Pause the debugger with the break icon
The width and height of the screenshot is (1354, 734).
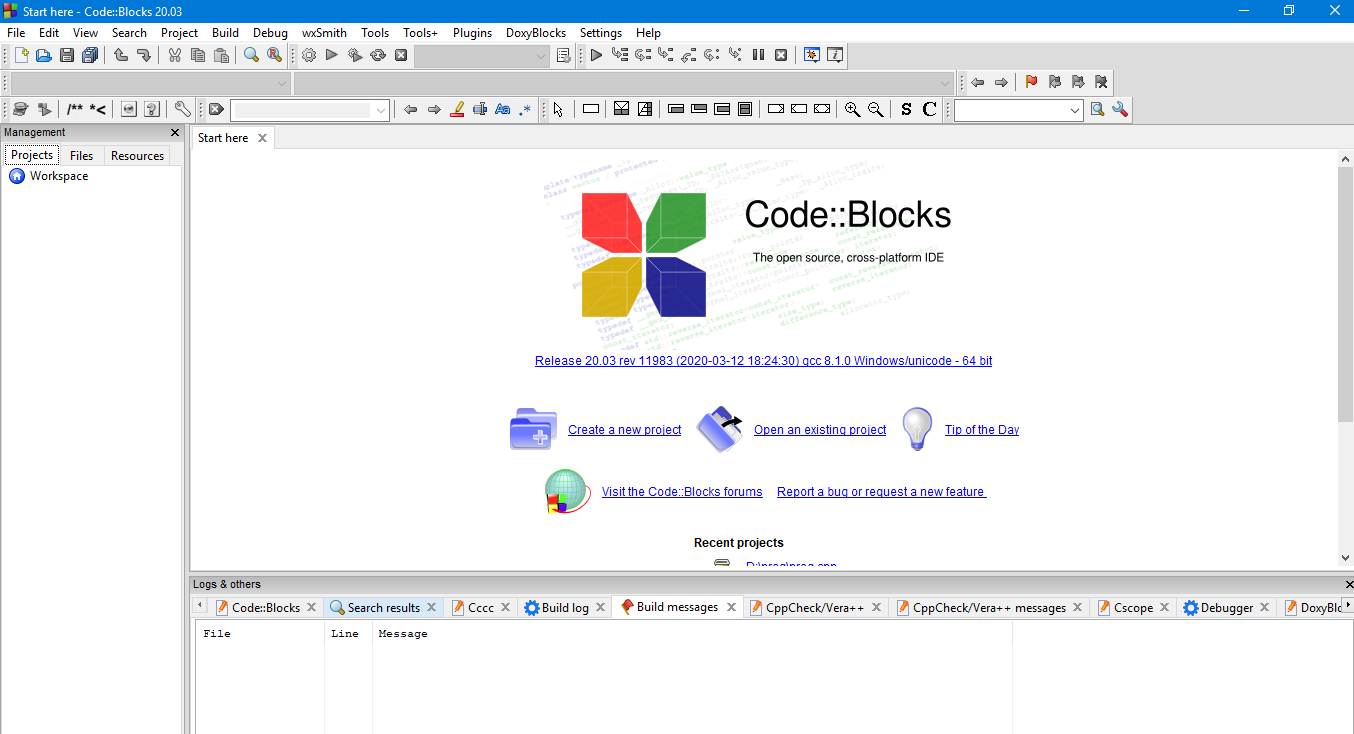[x=758, y=55]
